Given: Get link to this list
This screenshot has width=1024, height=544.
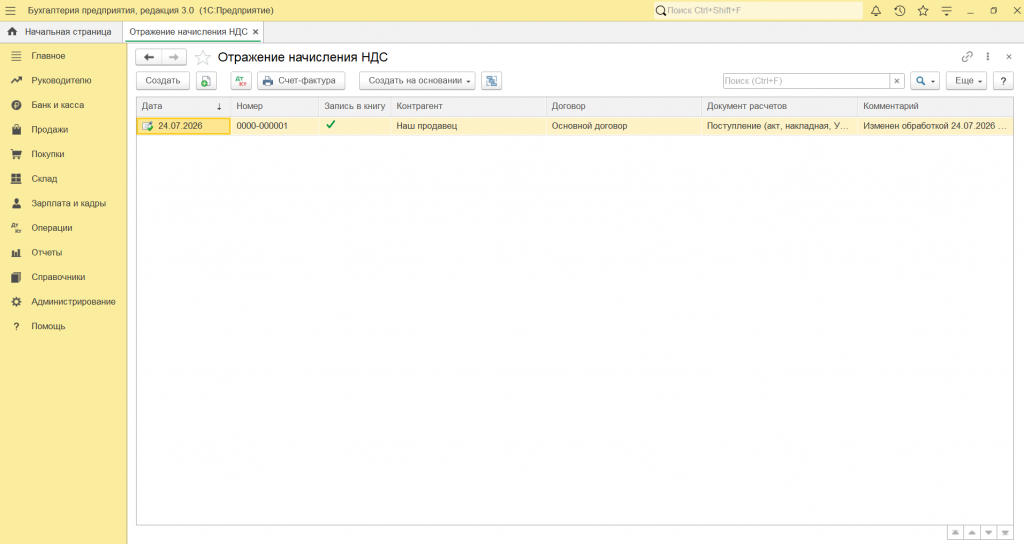Looking at the screenshot, I should [967, 57].
